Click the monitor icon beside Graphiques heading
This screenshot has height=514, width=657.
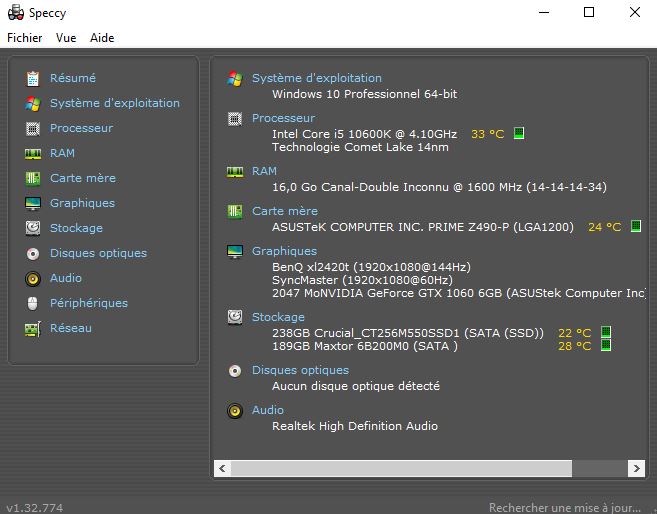pyautogui.click(x=235, y=251)
